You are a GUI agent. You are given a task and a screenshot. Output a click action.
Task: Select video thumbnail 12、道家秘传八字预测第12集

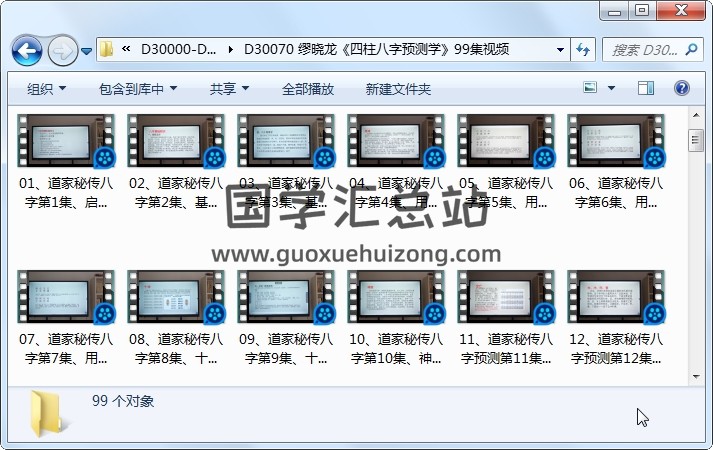click(616, 297)
